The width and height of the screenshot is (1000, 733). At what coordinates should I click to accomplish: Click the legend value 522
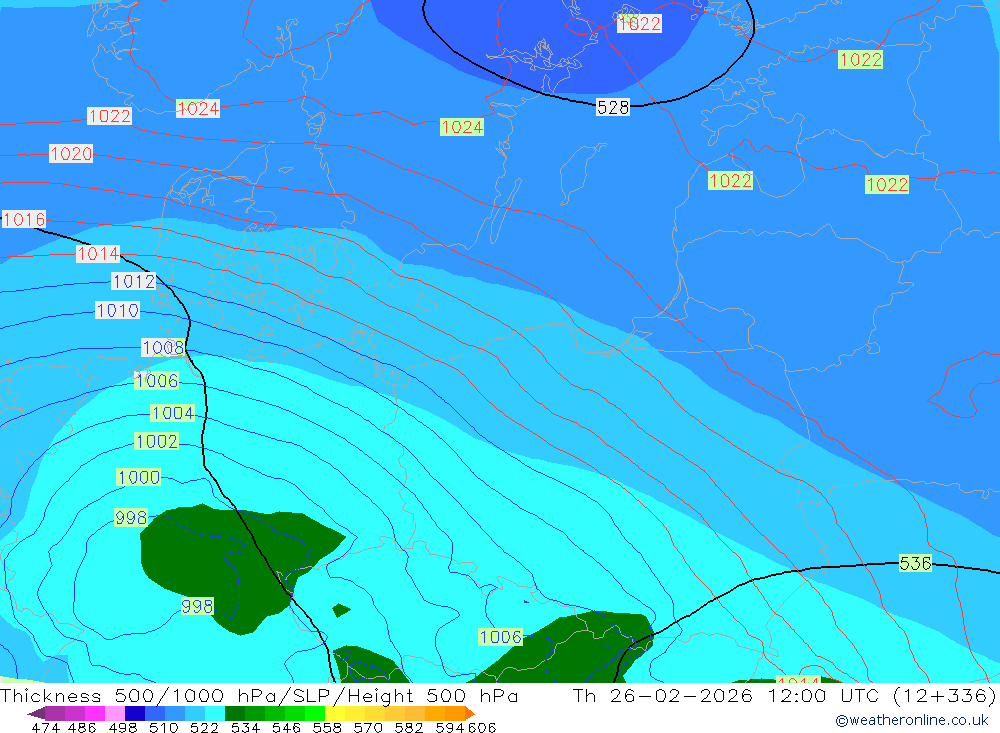click(x=205, y=727)
